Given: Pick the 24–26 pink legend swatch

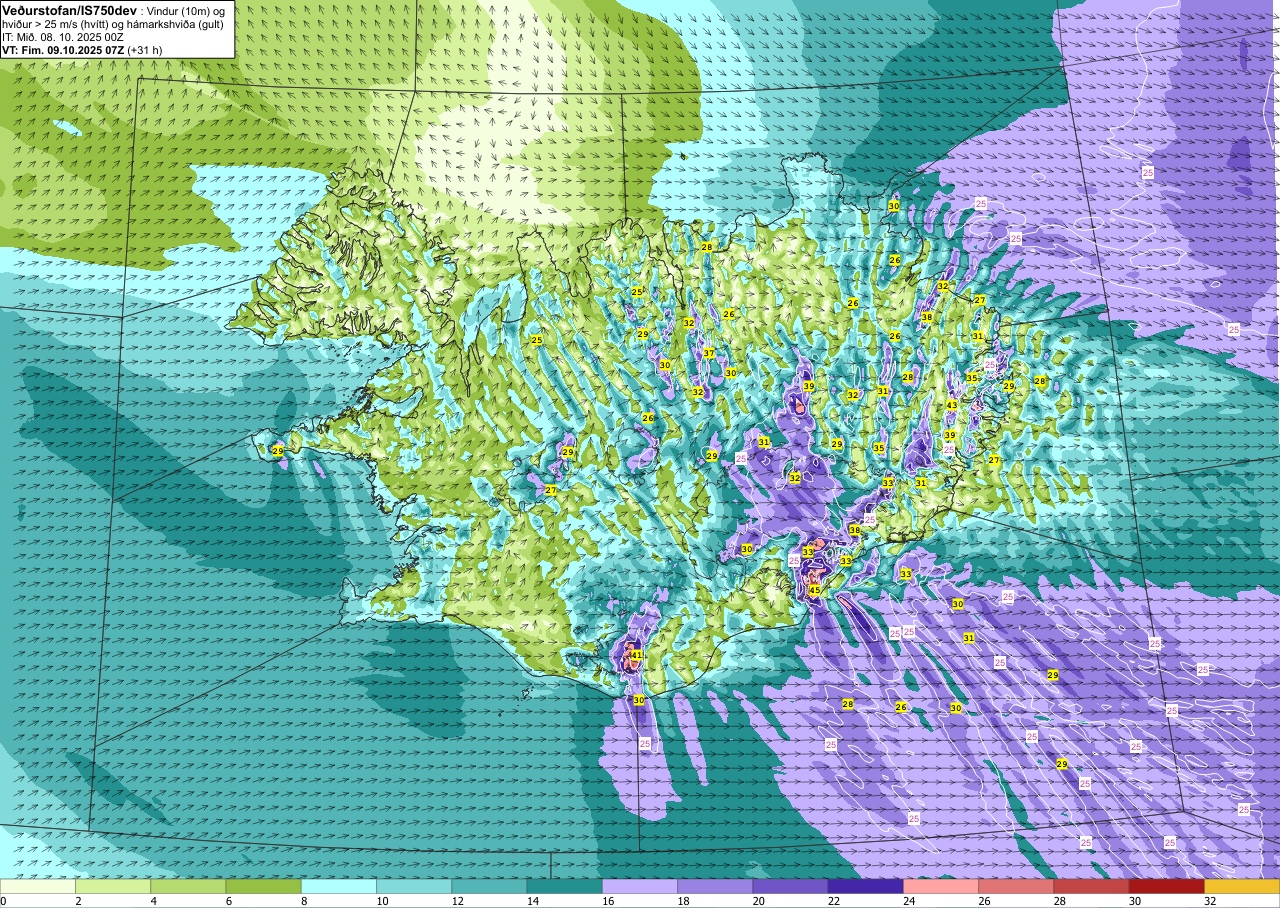Looking at the screenshot, I should (x=941, y=887).
